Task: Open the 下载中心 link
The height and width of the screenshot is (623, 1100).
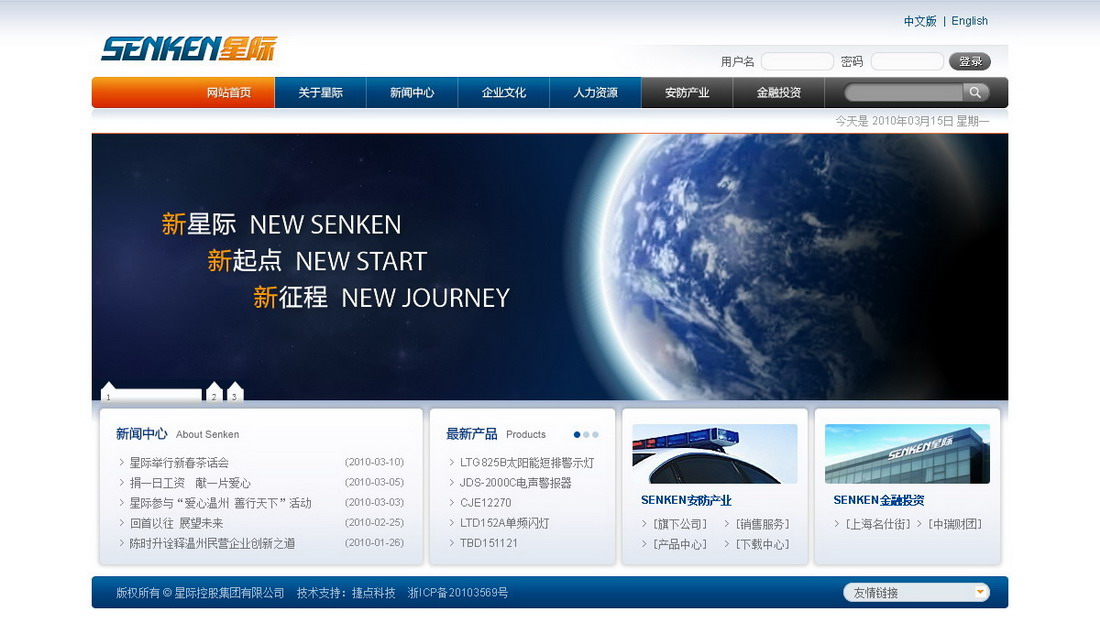Action: tap(763, 544)
